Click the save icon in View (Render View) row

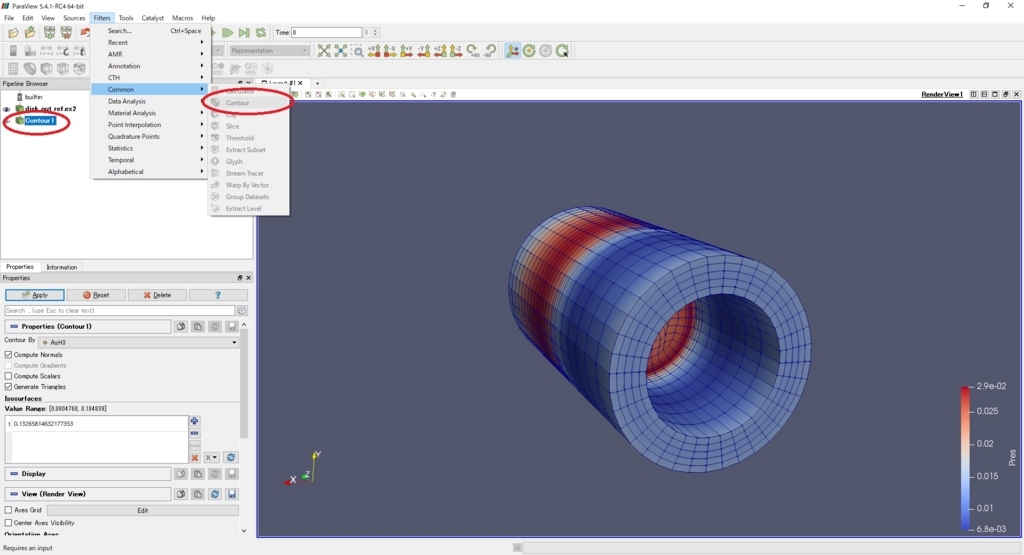232,494
